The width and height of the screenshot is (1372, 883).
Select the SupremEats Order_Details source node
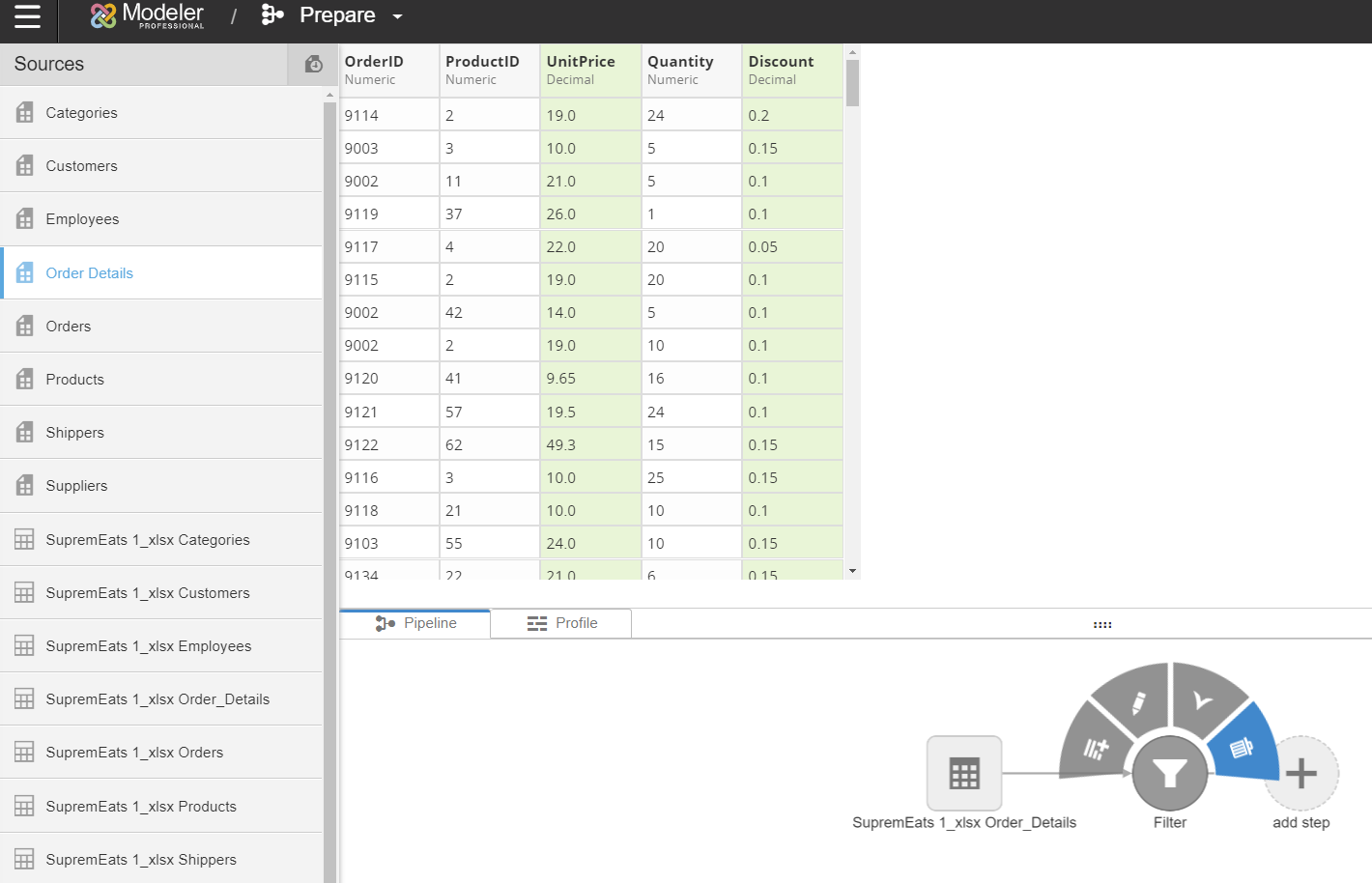pos(963,773)
